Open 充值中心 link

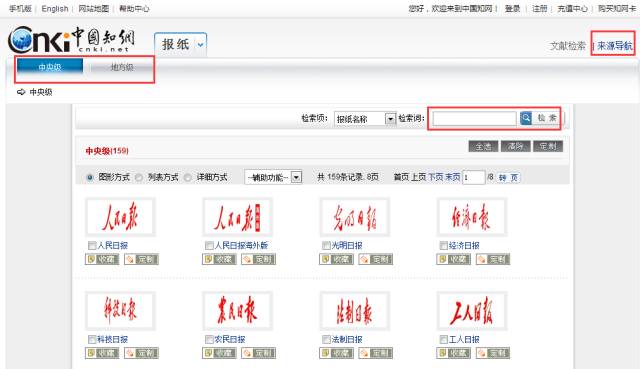(x=572, y=9)
